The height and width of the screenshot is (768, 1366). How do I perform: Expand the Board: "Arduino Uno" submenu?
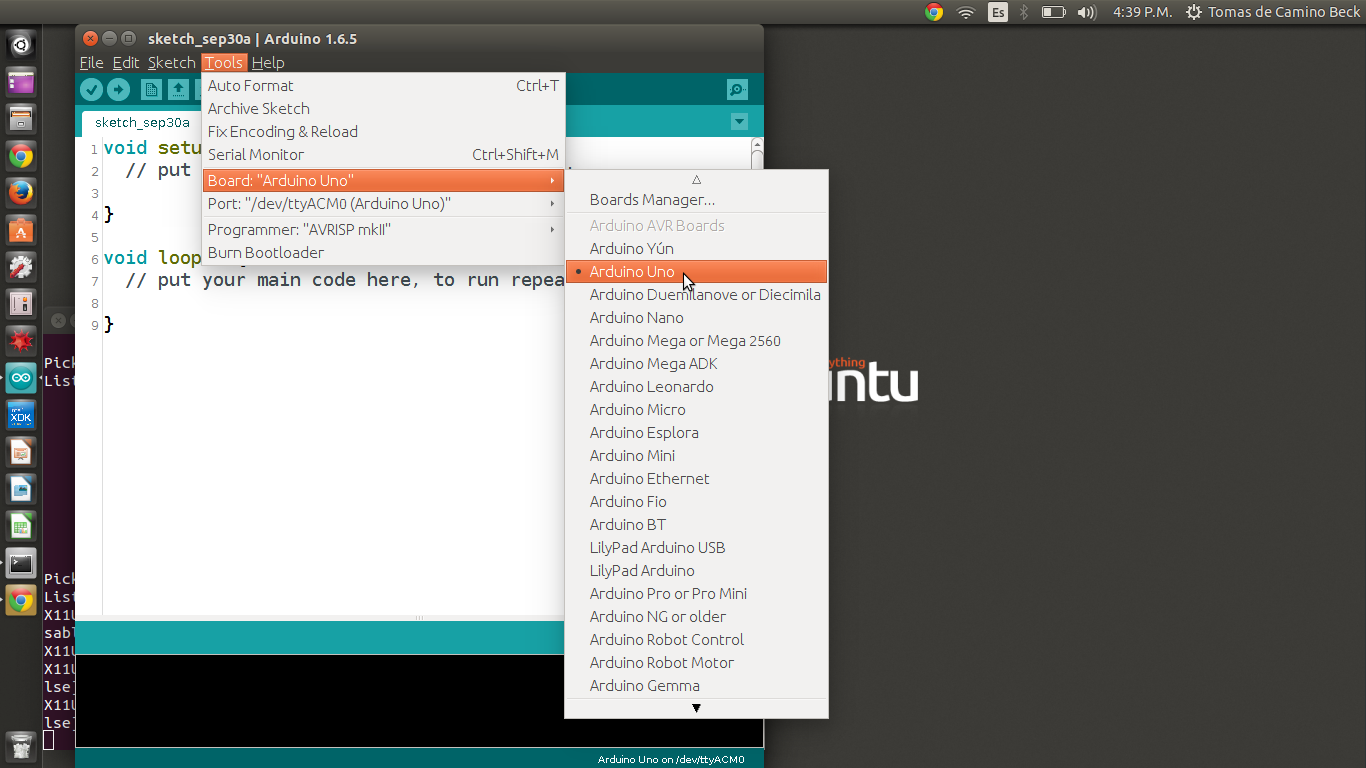(x=383, y=180)
